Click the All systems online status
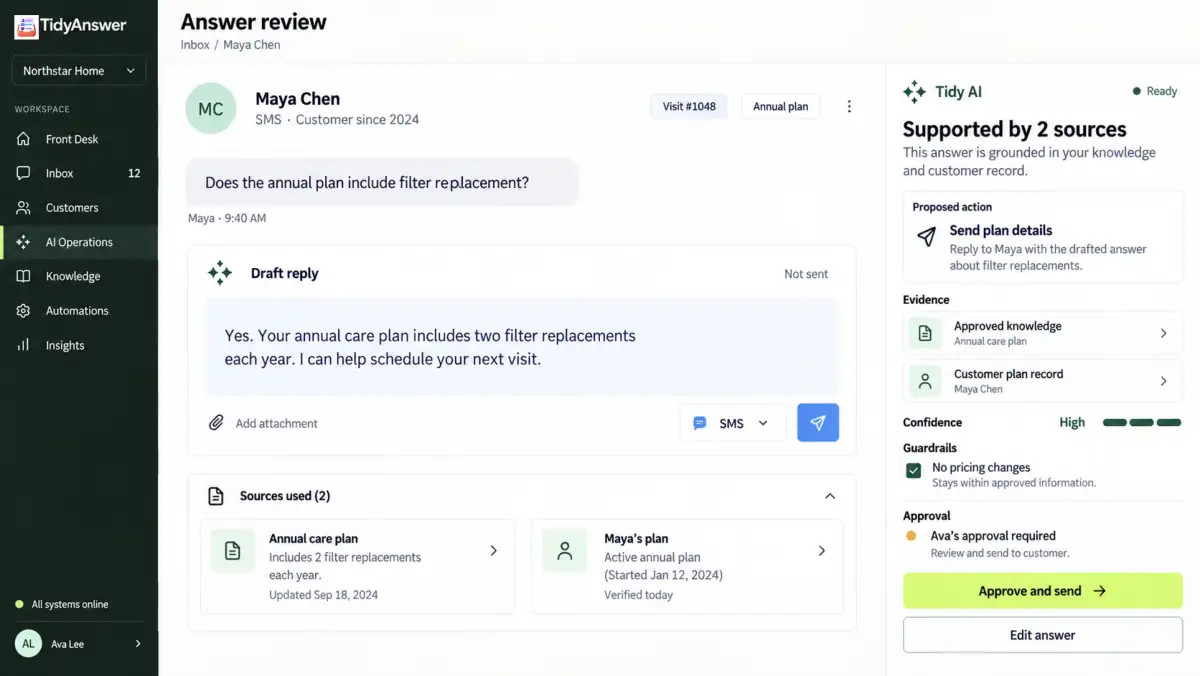This screenshot has width=1200, height=676. coord(62,604)
